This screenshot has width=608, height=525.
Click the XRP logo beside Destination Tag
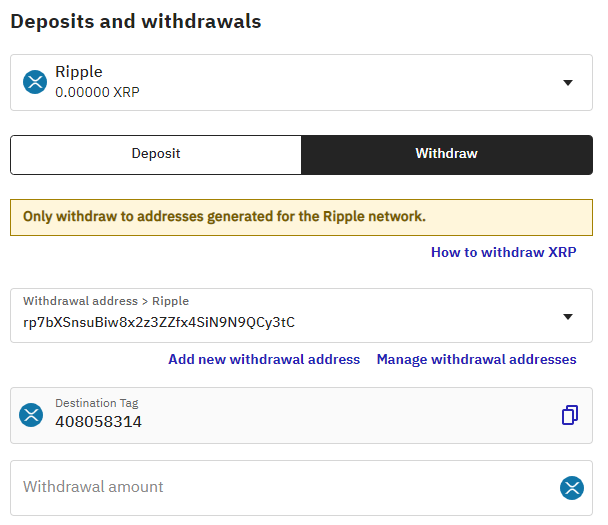(31, 415)
